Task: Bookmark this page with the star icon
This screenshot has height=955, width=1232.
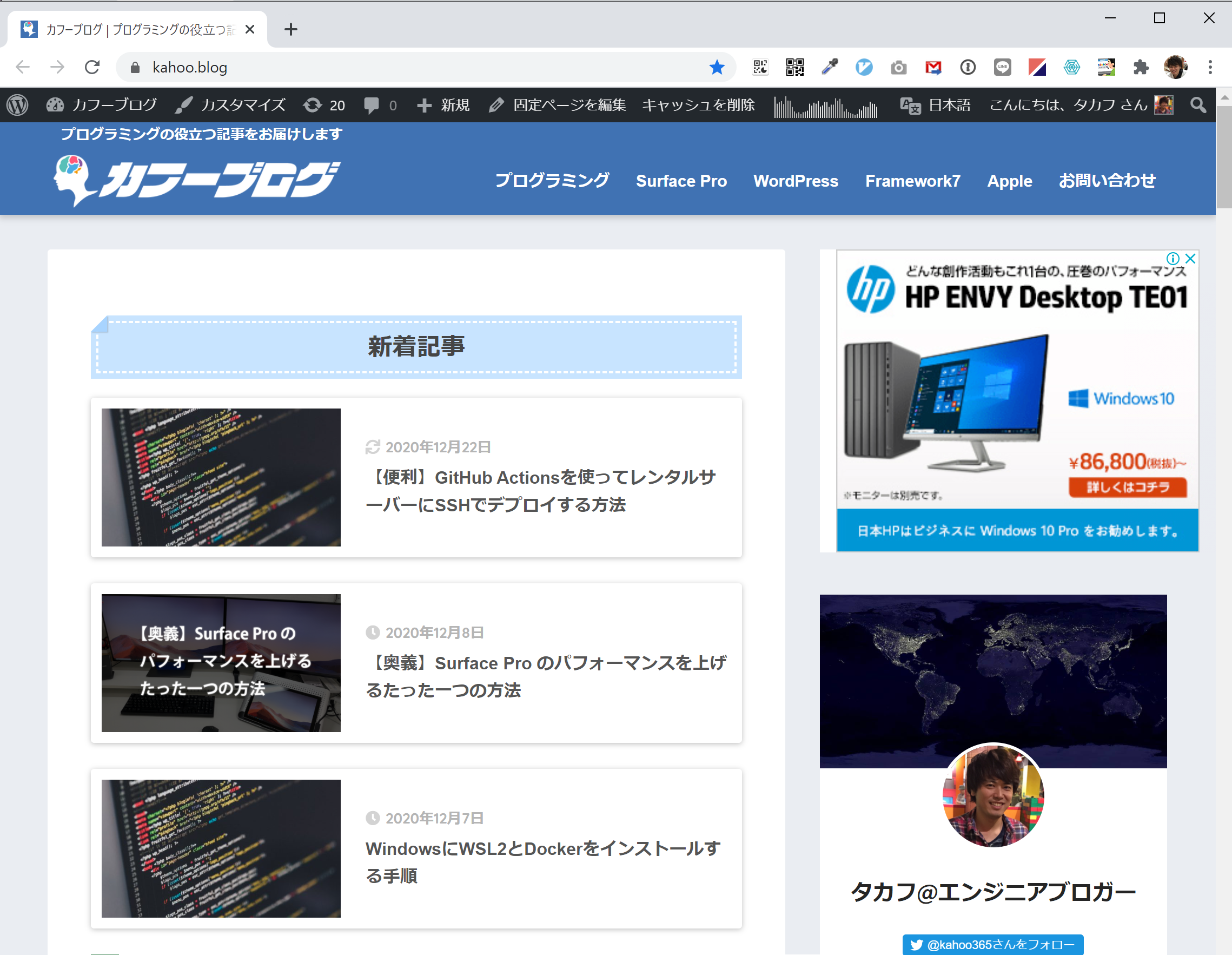Action: coord(717,67)
